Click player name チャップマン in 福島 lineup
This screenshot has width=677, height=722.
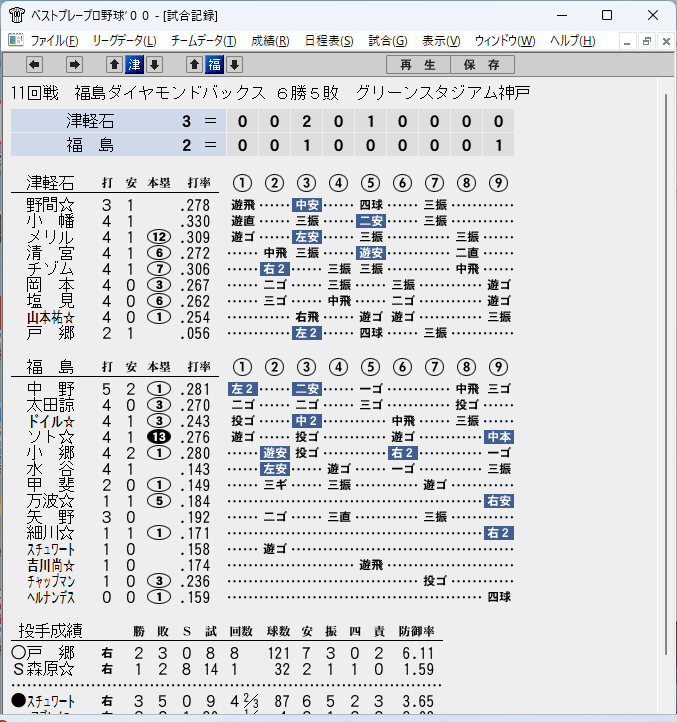pos(51,581)
